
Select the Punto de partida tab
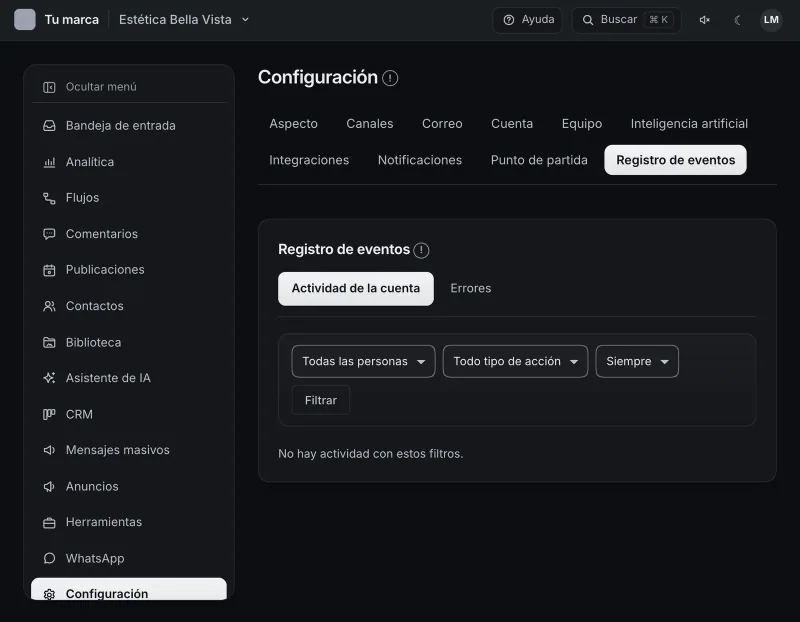point(539,160)
